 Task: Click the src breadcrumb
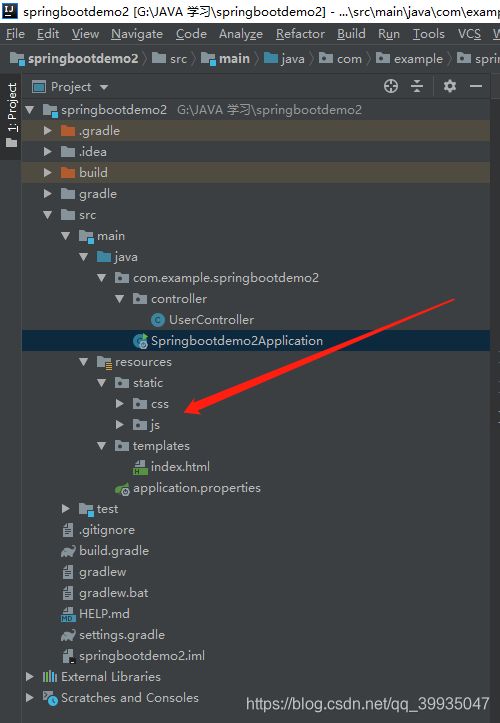click(x=170, y=59)
